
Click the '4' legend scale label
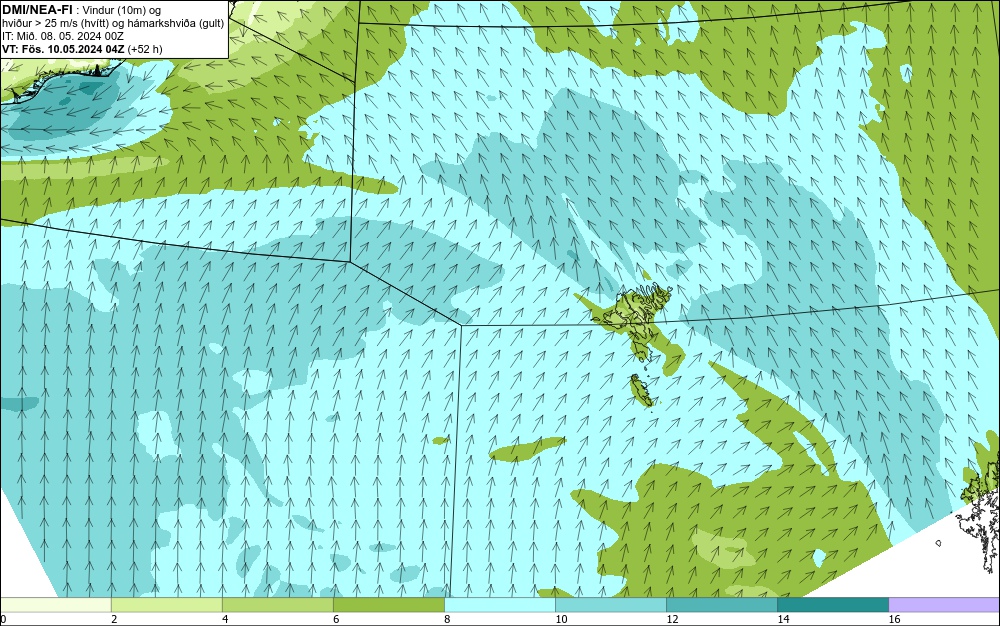click(x=225, y=619)
